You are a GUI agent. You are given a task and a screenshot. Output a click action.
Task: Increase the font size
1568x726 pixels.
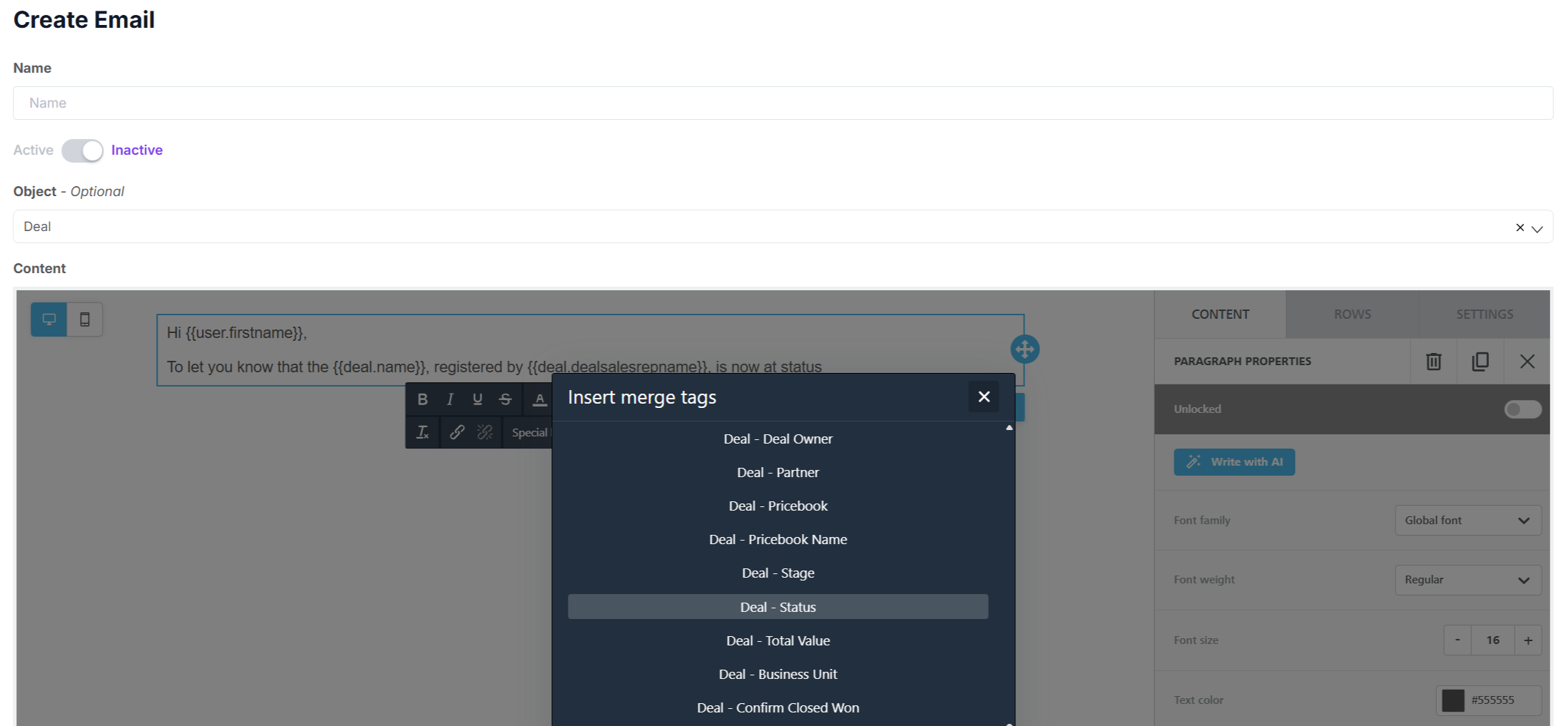click(1528, 640)
